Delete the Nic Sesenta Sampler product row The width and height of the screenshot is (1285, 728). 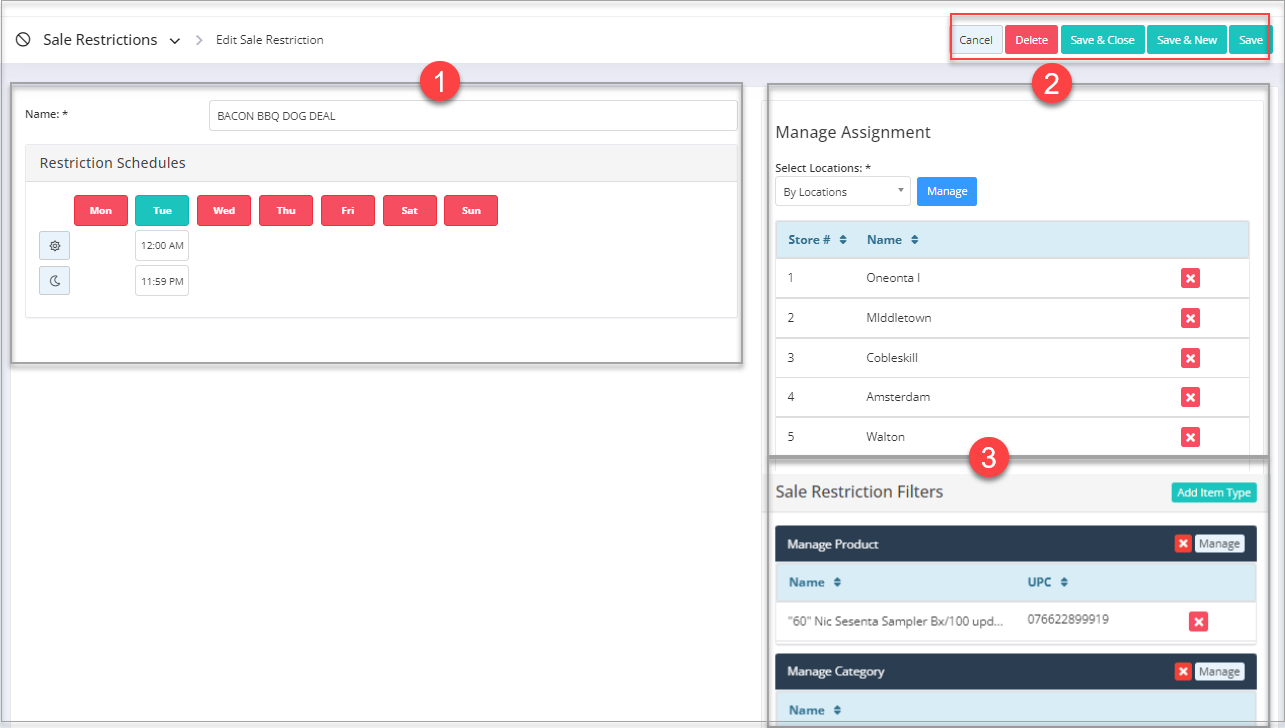(x=1198, y=622)
